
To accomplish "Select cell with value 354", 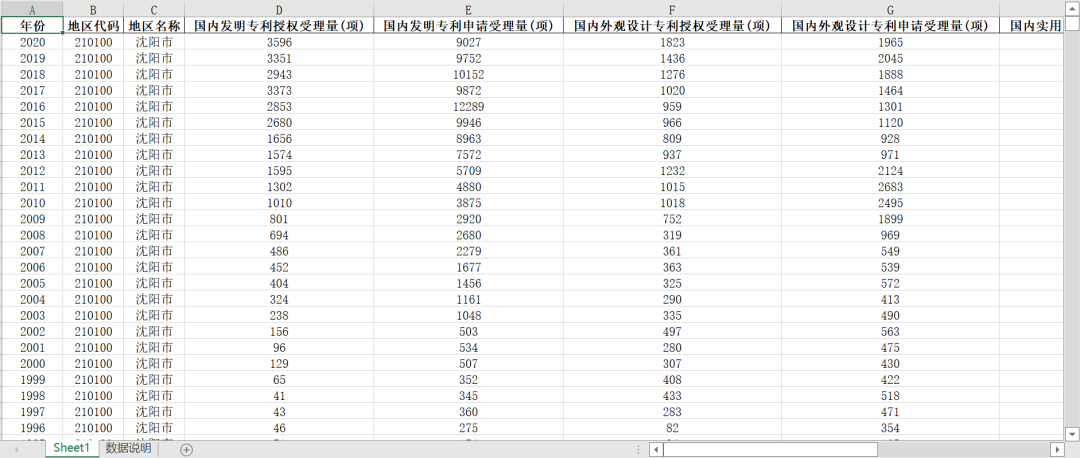I will click(891, 428).
